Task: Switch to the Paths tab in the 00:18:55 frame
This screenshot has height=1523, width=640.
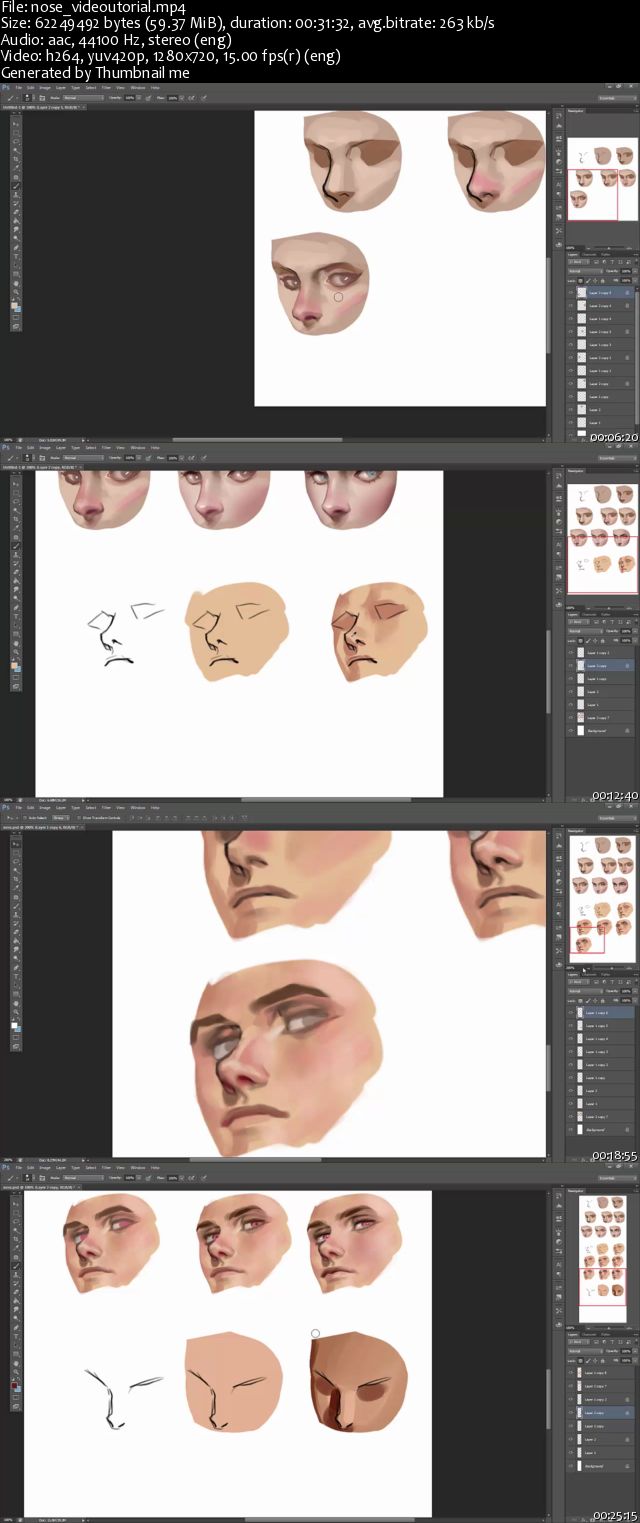Action: click(606, 975)
